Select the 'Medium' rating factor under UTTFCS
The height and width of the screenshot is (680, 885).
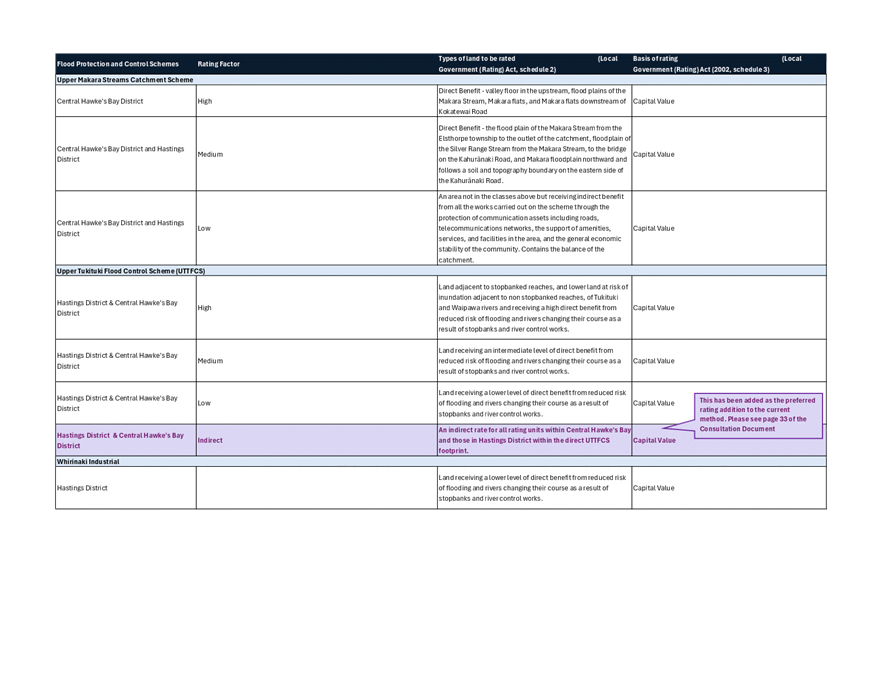click(x=210, y=361)
